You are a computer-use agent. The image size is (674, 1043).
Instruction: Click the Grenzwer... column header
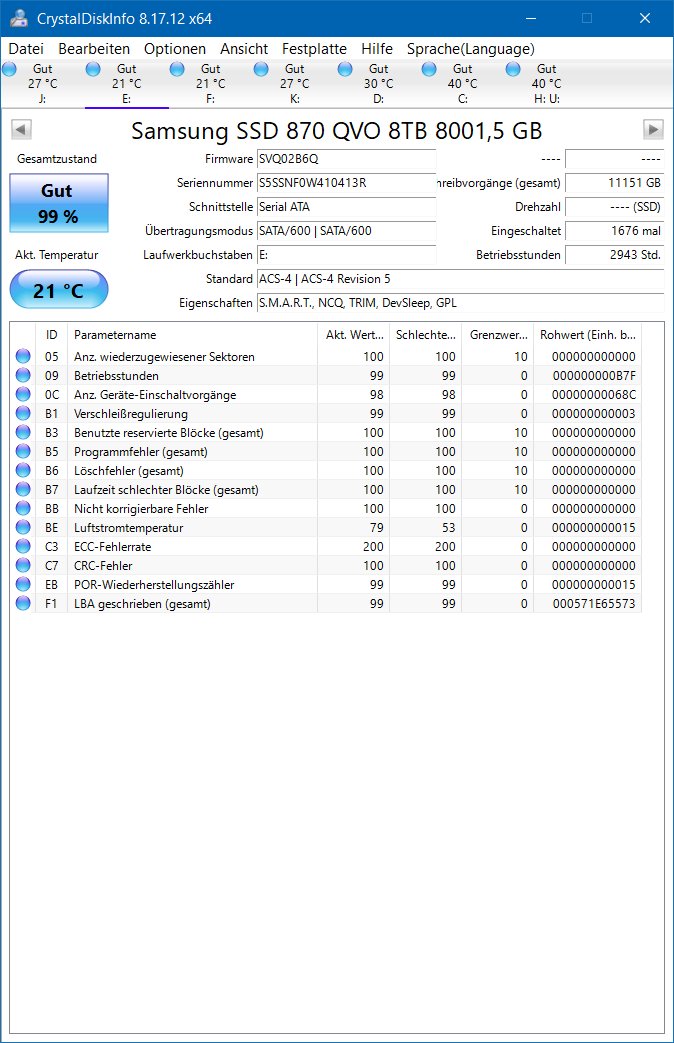pos(497,335)
